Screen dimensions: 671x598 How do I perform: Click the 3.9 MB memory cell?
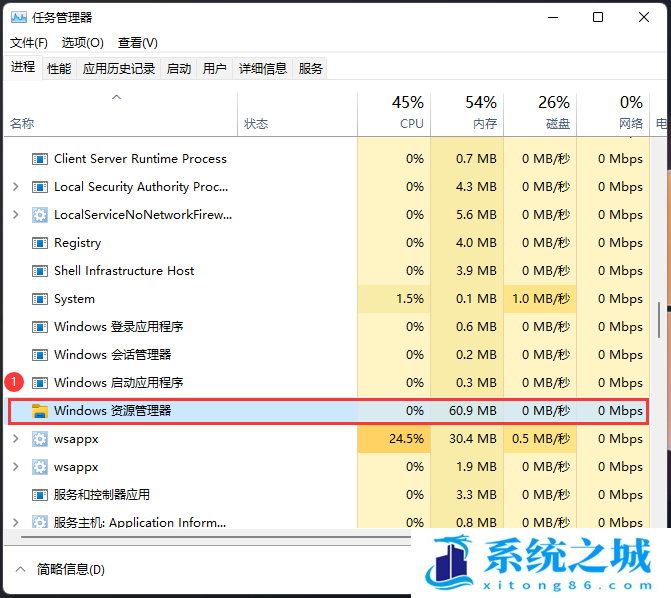pyautogui.click(x=467, y=271)
